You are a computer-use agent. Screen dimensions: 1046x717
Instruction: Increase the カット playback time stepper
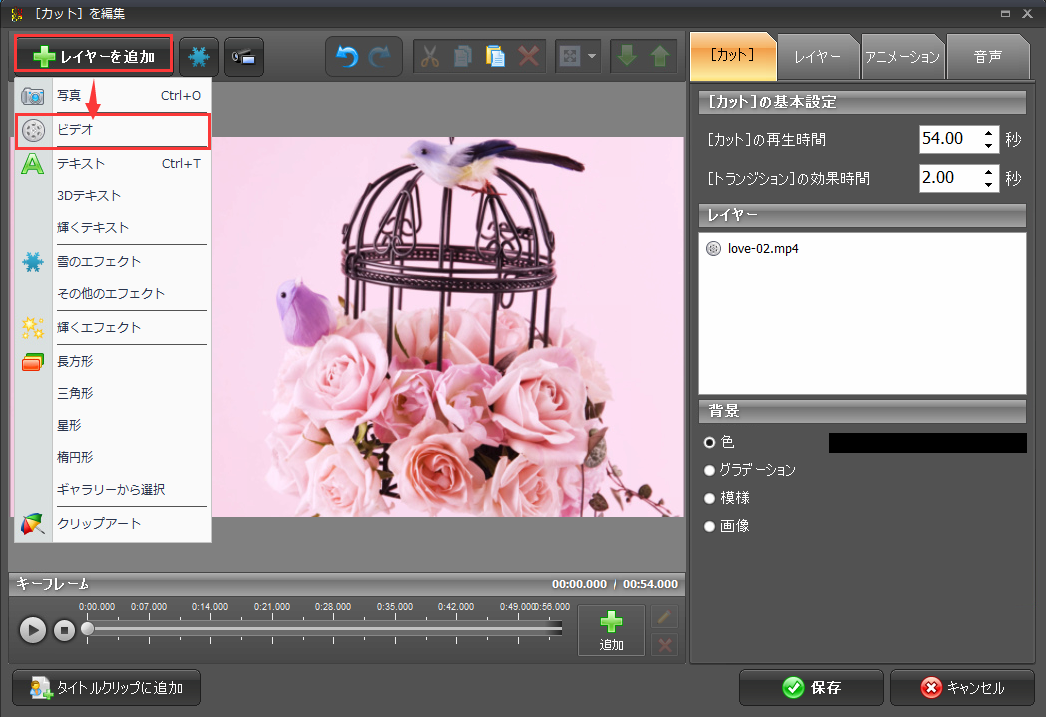989,133
